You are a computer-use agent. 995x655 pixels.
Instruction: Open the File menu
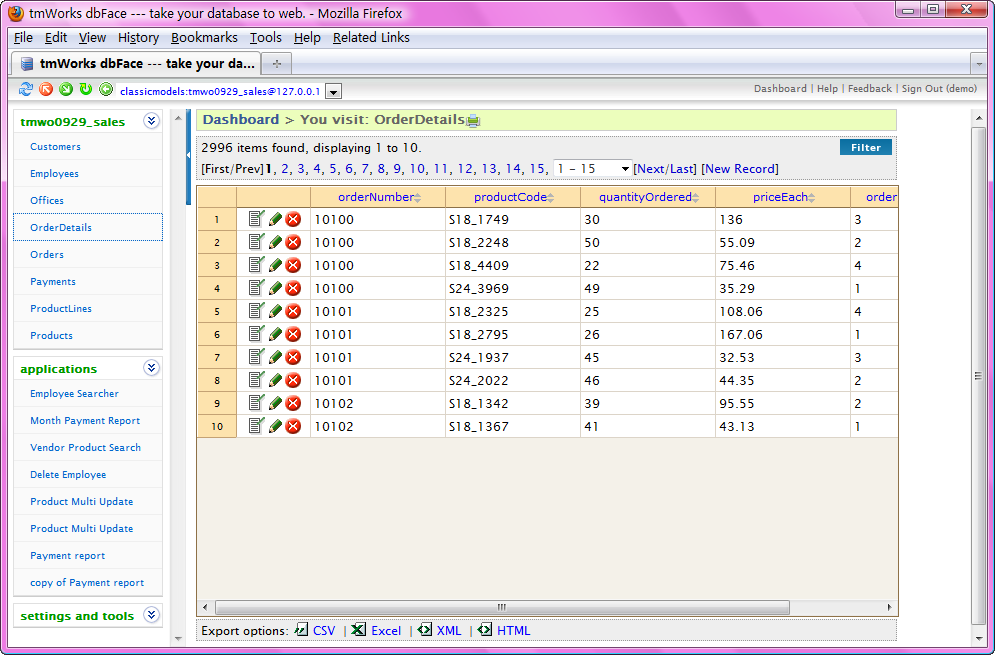pyautogui.click(x=23, y=37)
